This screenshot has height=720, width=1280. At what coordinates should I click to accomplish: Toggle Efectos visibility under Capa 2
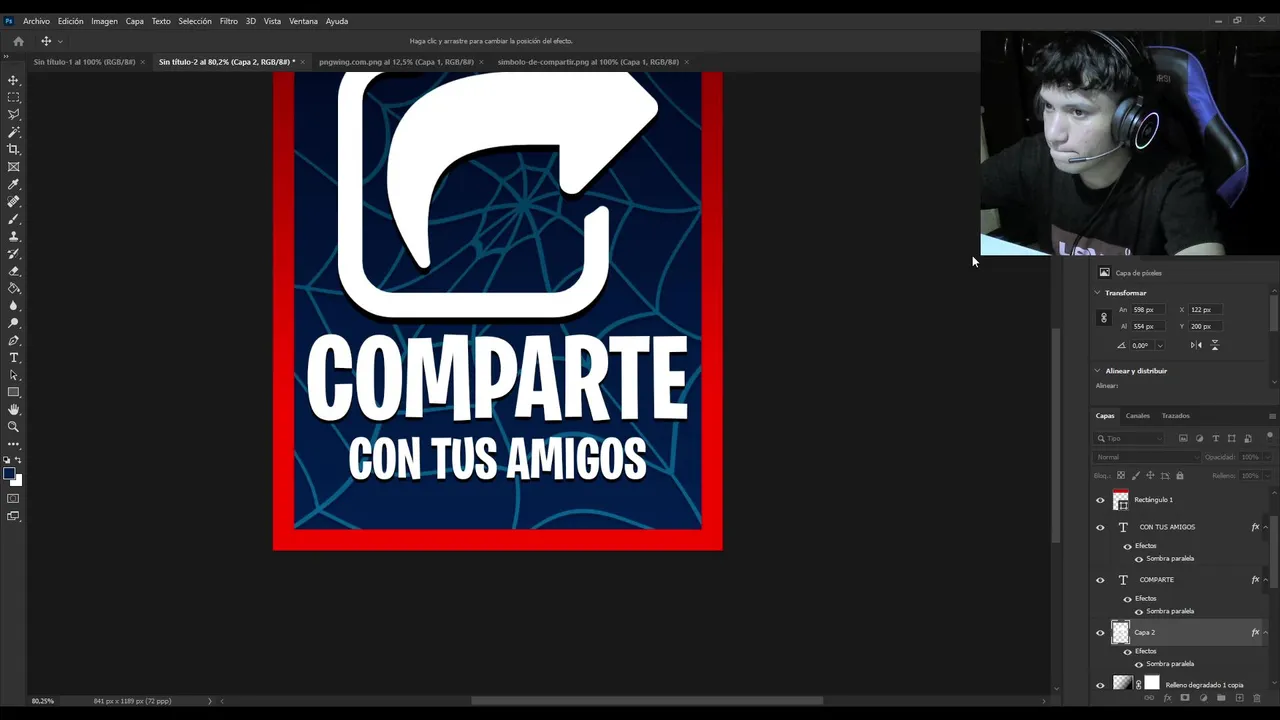(1128, 651)
